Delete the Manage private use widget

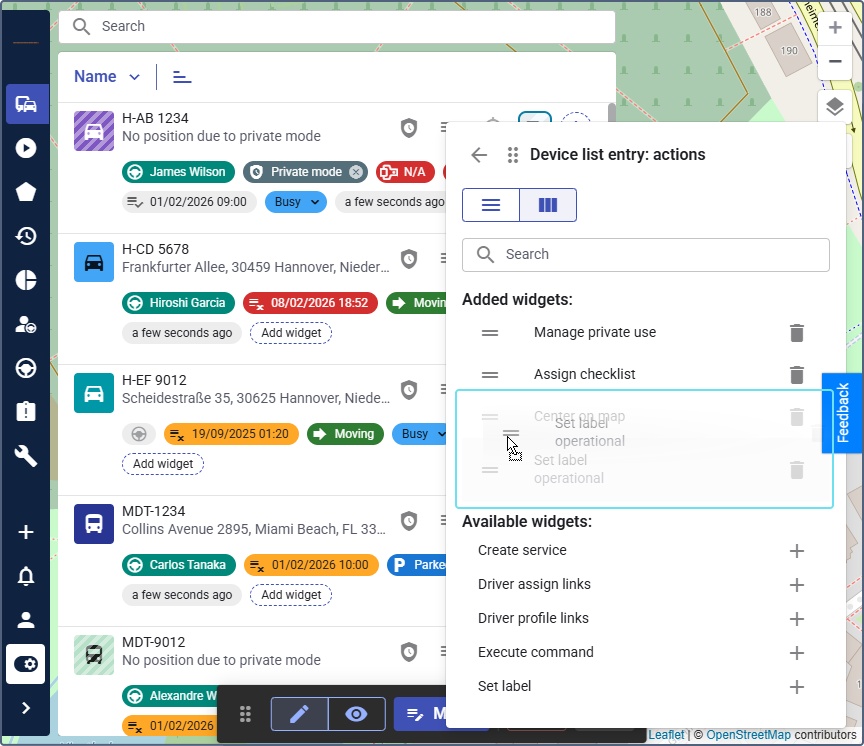pos(796,333)
